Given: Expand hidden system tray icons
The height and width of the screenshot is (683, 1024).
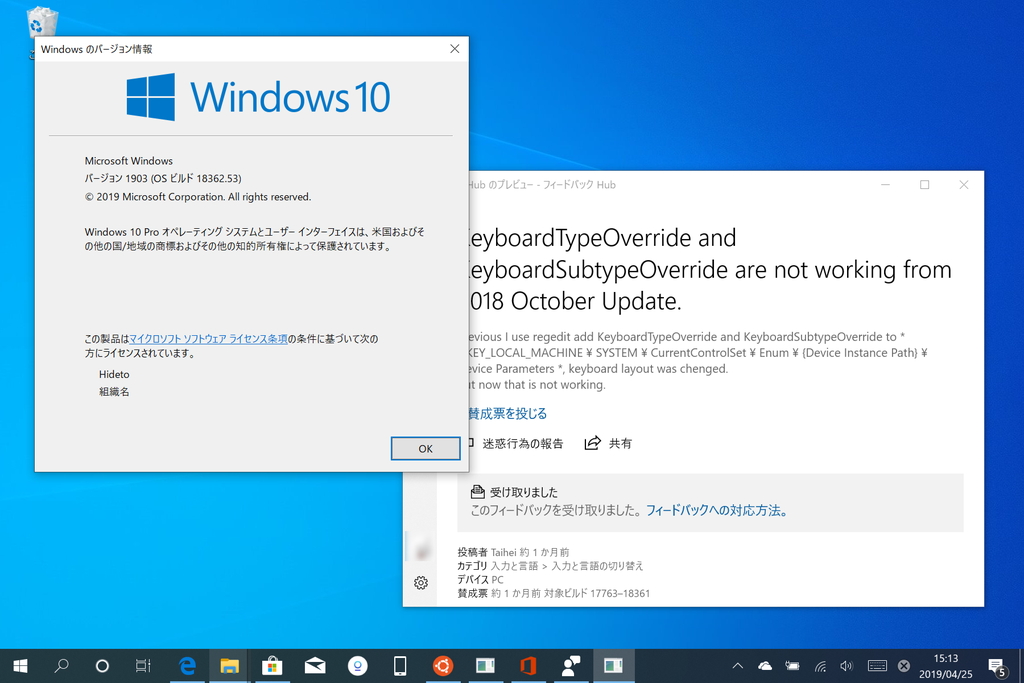Looking at the screenshot, I should (739, 665).
